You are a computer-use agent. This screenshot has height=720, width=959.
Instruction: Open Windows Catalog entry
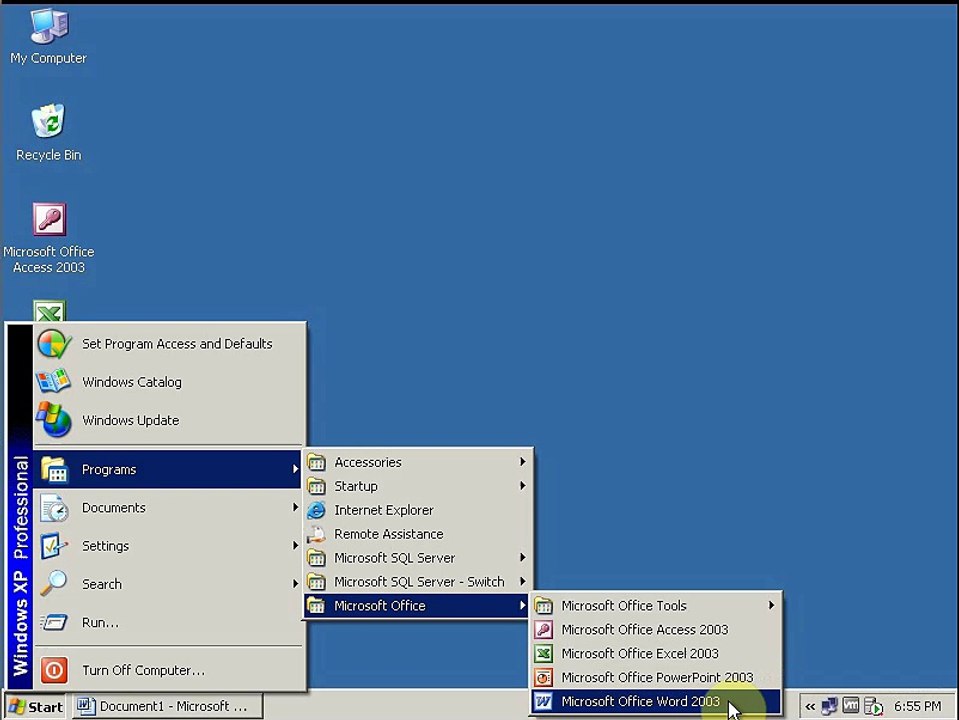click(168, 382)
